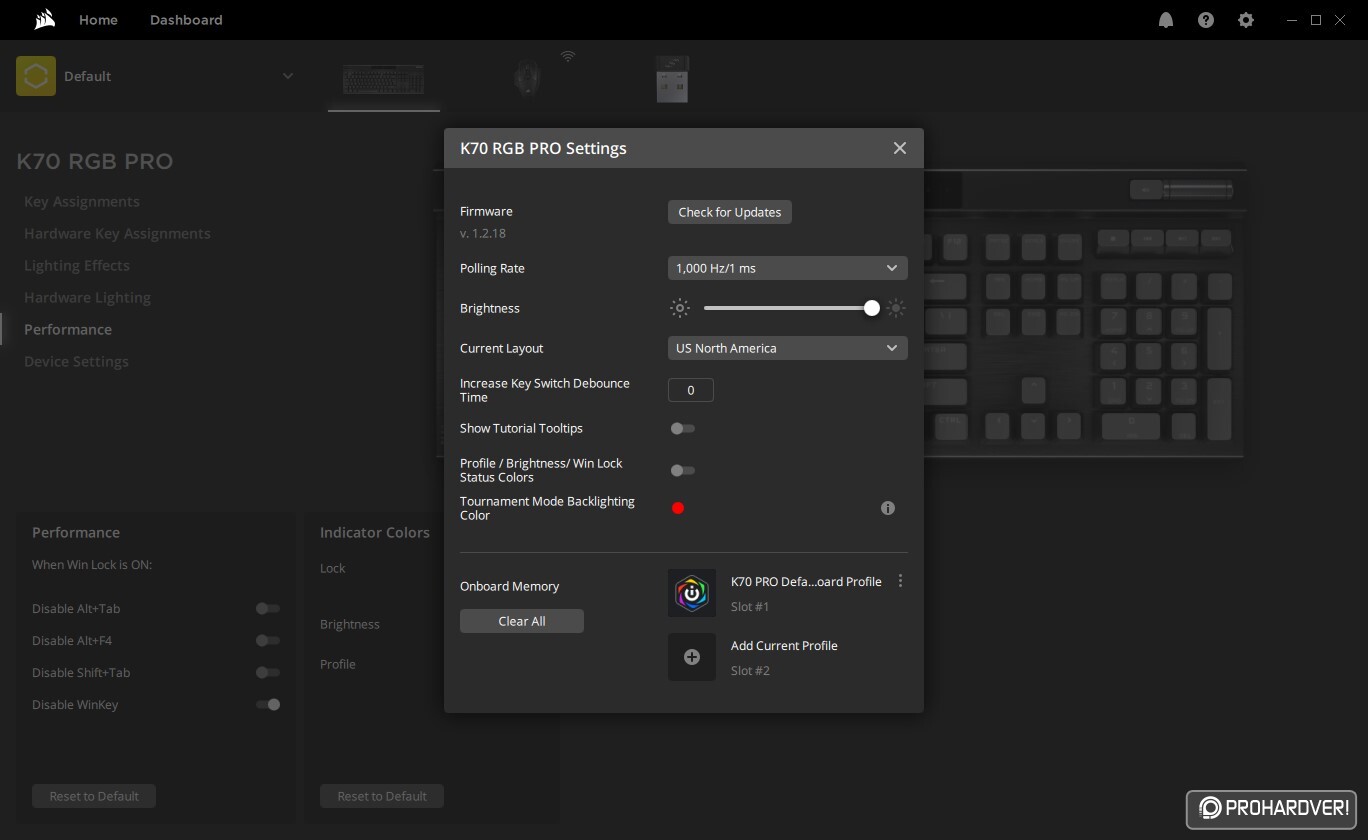Expand the Default profile dropdown

pos(287,76)
